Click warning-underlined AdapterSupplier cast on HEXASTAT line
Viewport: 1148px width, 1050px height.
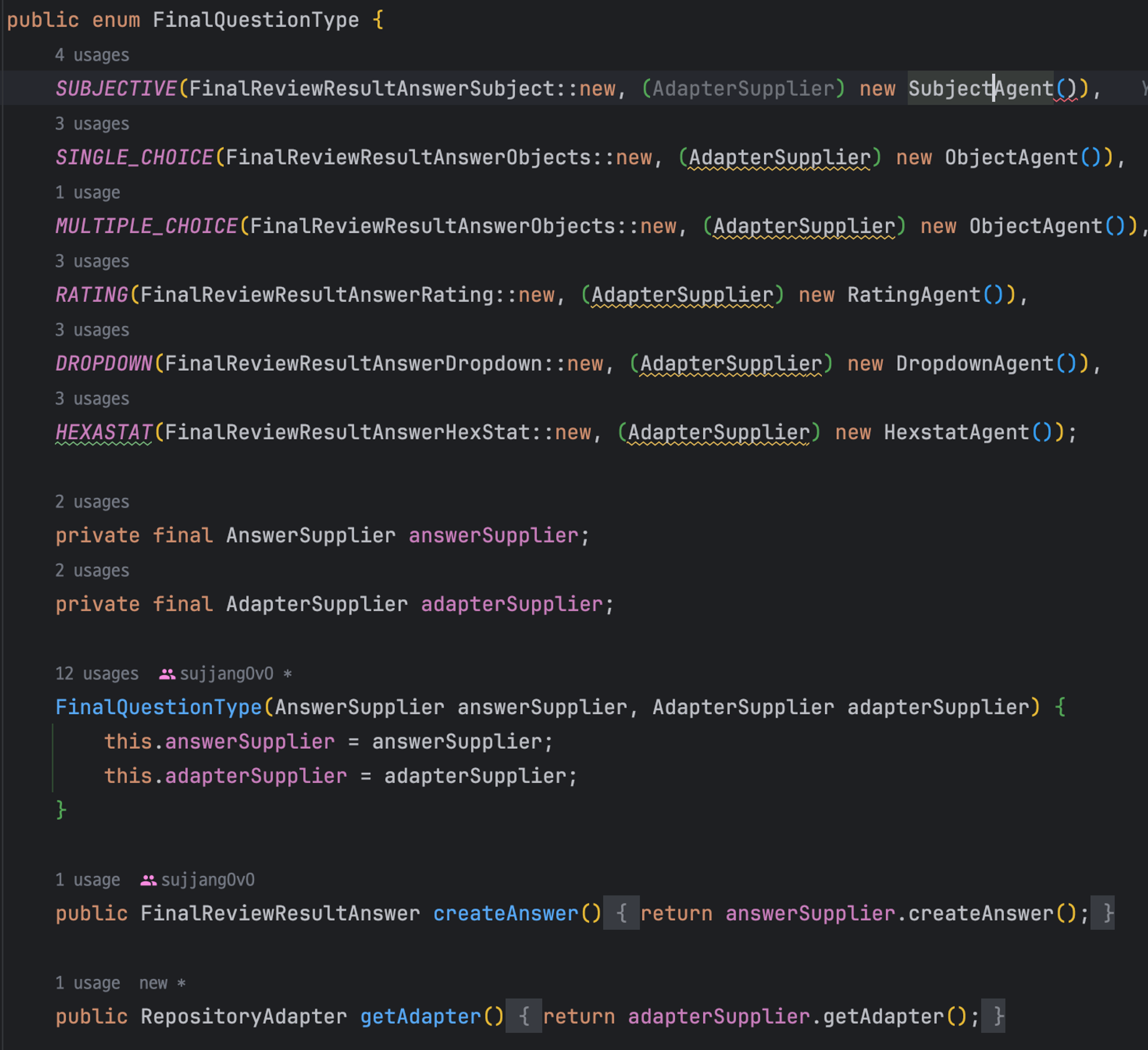718,432
